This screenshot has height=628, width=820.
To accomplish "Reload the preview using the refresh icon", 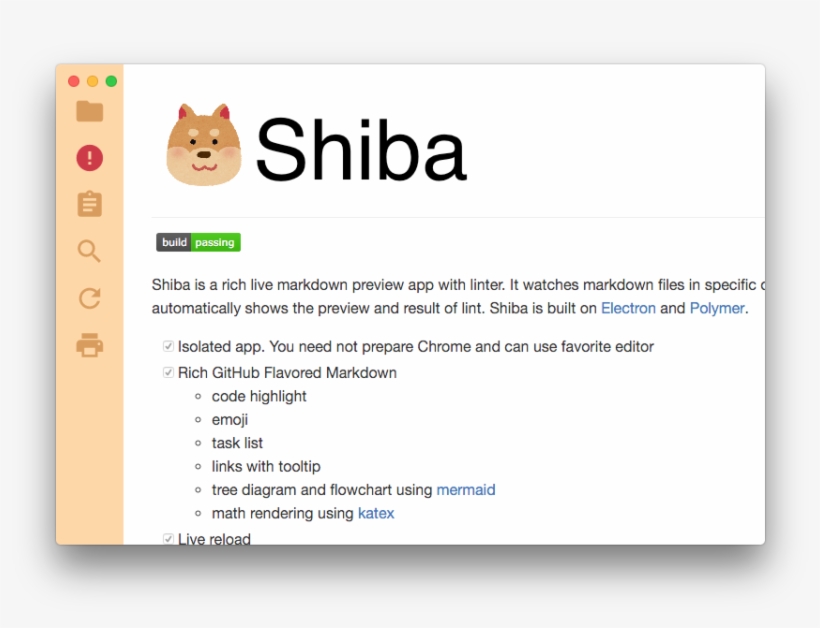I will [90, 298].
